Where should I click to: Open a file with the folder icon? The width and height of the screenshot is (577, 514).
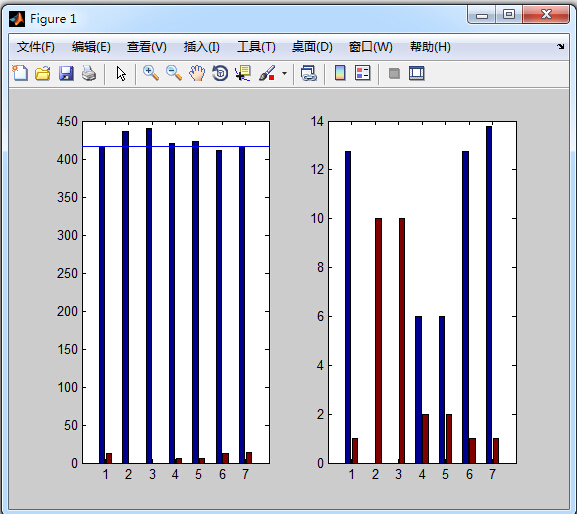coord(43,73)
